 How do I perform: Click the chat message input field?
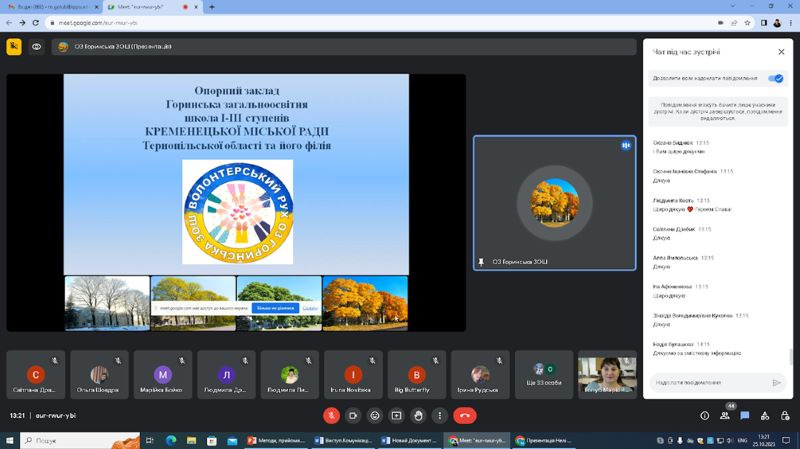point(709,382)
